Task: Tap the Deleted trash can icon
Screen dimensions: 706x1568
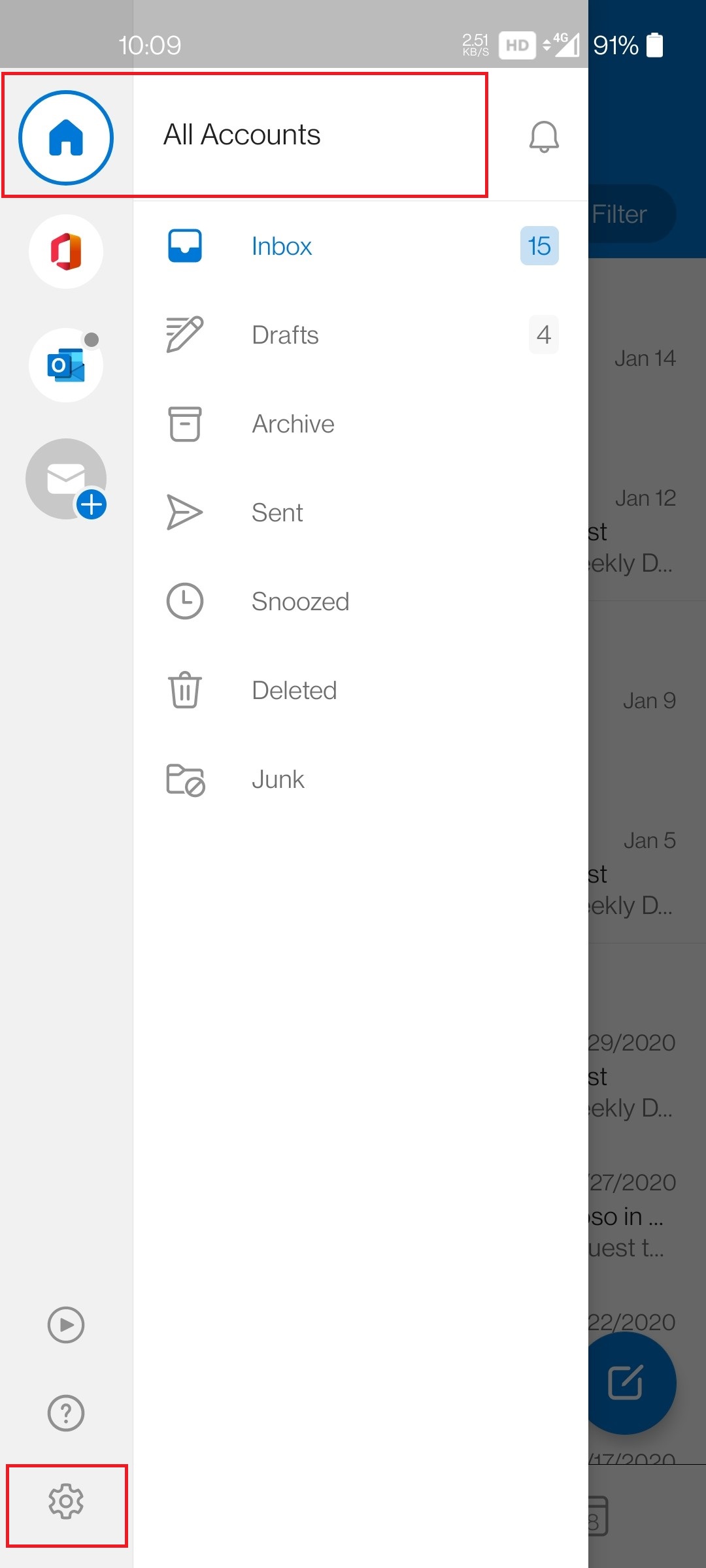Action: [185, 690]
